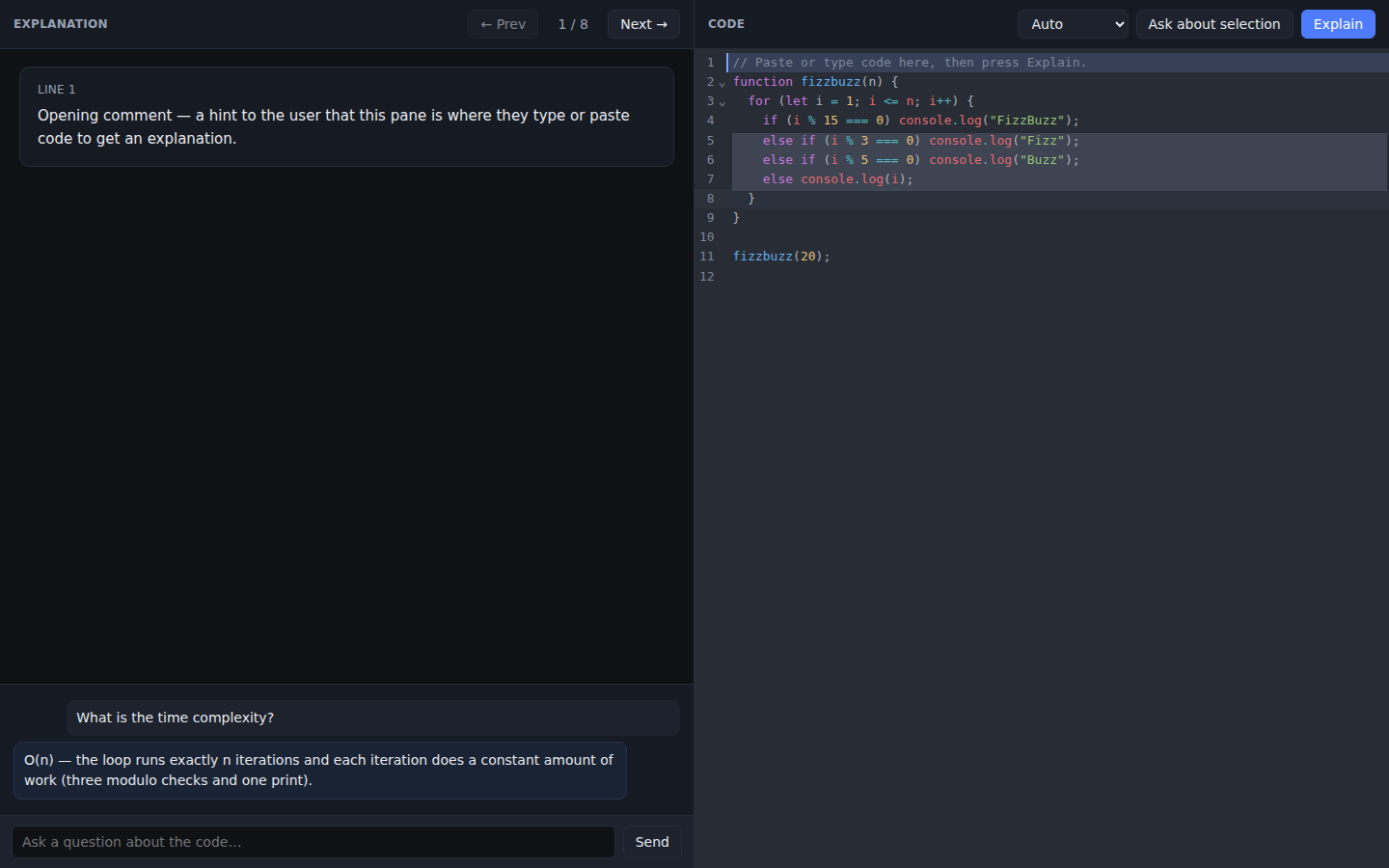Click line number 11 in the gutter
This screenshot has width=1389, height=868.
click(x=707, y=257)
